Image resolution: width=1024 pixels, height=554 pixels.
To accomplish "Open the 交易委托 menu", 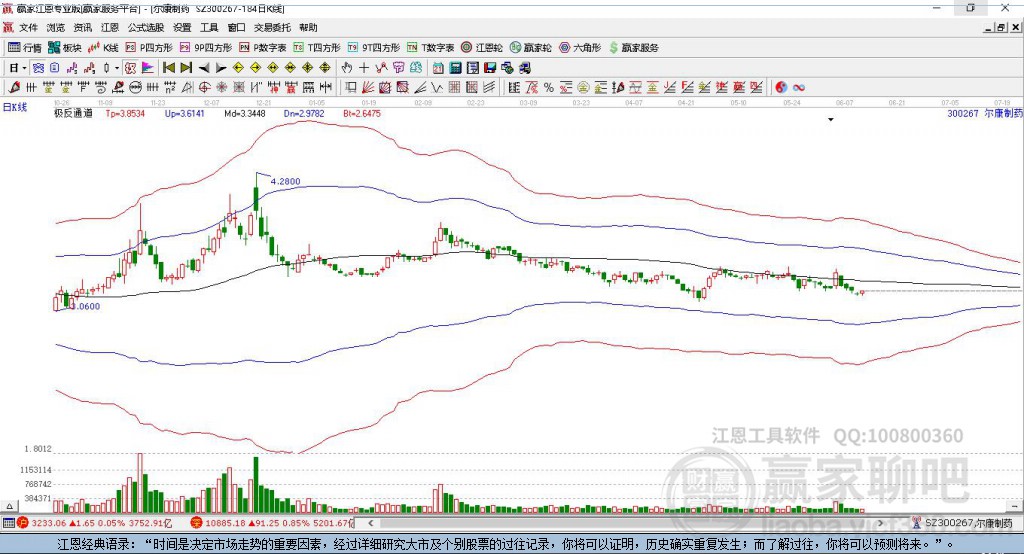I will coord(272,27).
